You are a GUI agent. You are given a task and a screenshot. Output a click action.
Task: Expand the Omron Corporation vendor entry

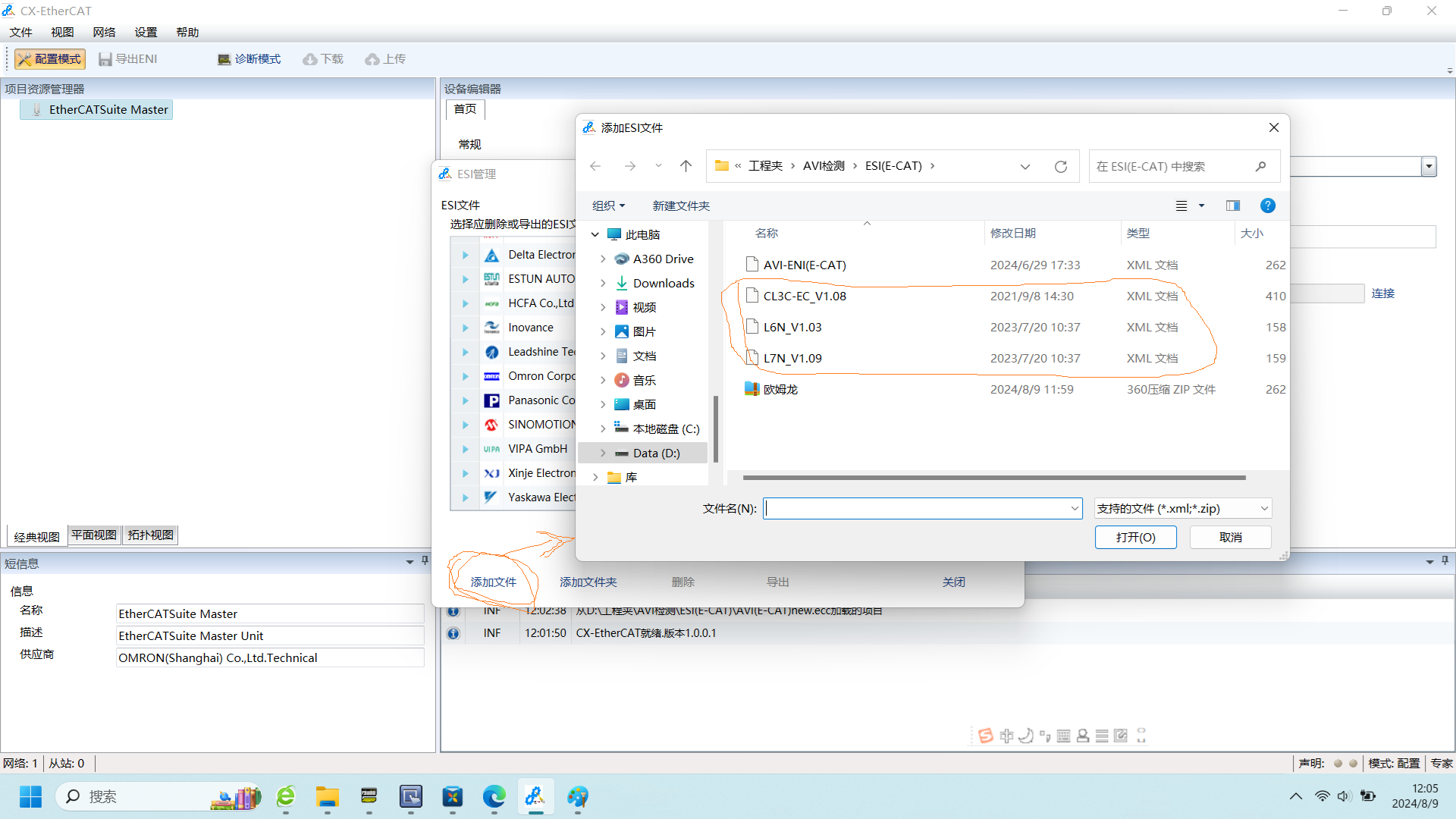pos(466,376)
